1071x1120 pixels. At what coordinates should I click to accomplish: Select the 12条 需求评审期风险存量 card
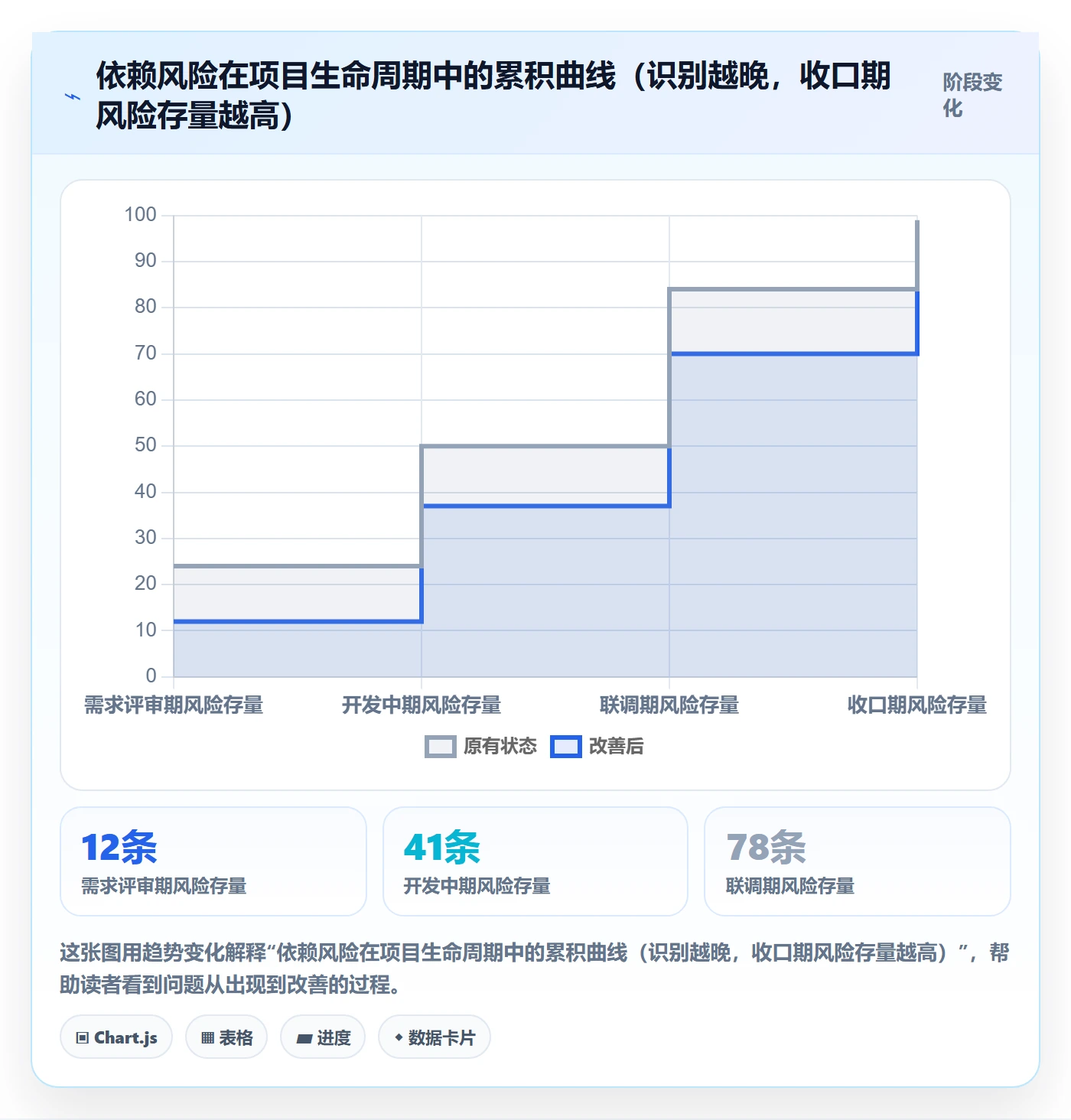pos(213,861)
